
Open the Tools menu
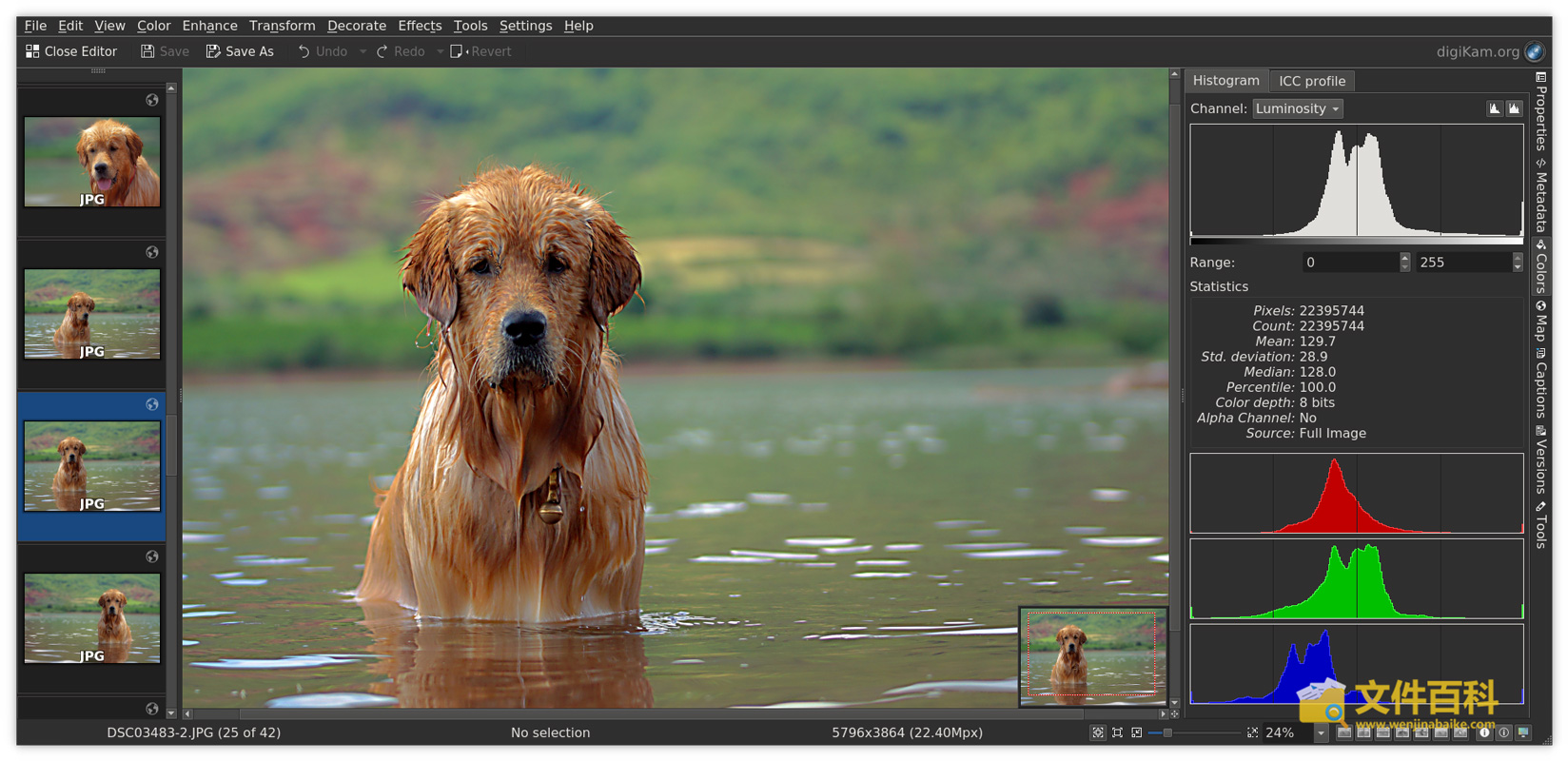pyautogui.click(x=470, y=26)
